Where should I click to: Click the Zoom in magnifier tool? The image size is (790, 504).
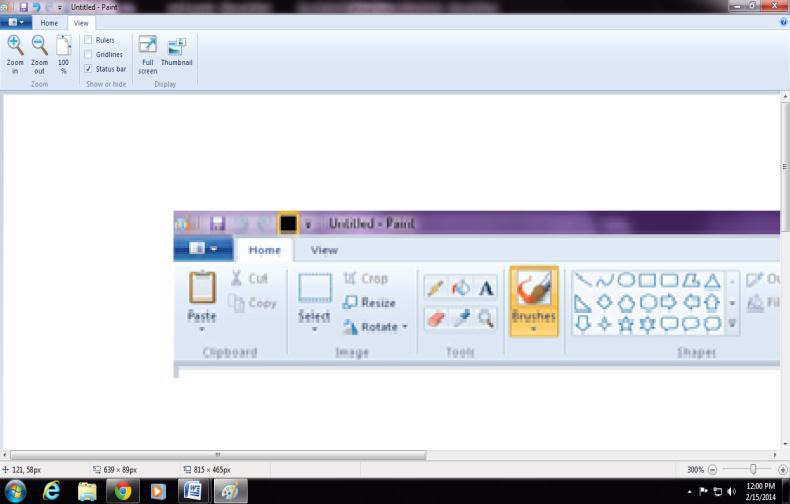15,54
